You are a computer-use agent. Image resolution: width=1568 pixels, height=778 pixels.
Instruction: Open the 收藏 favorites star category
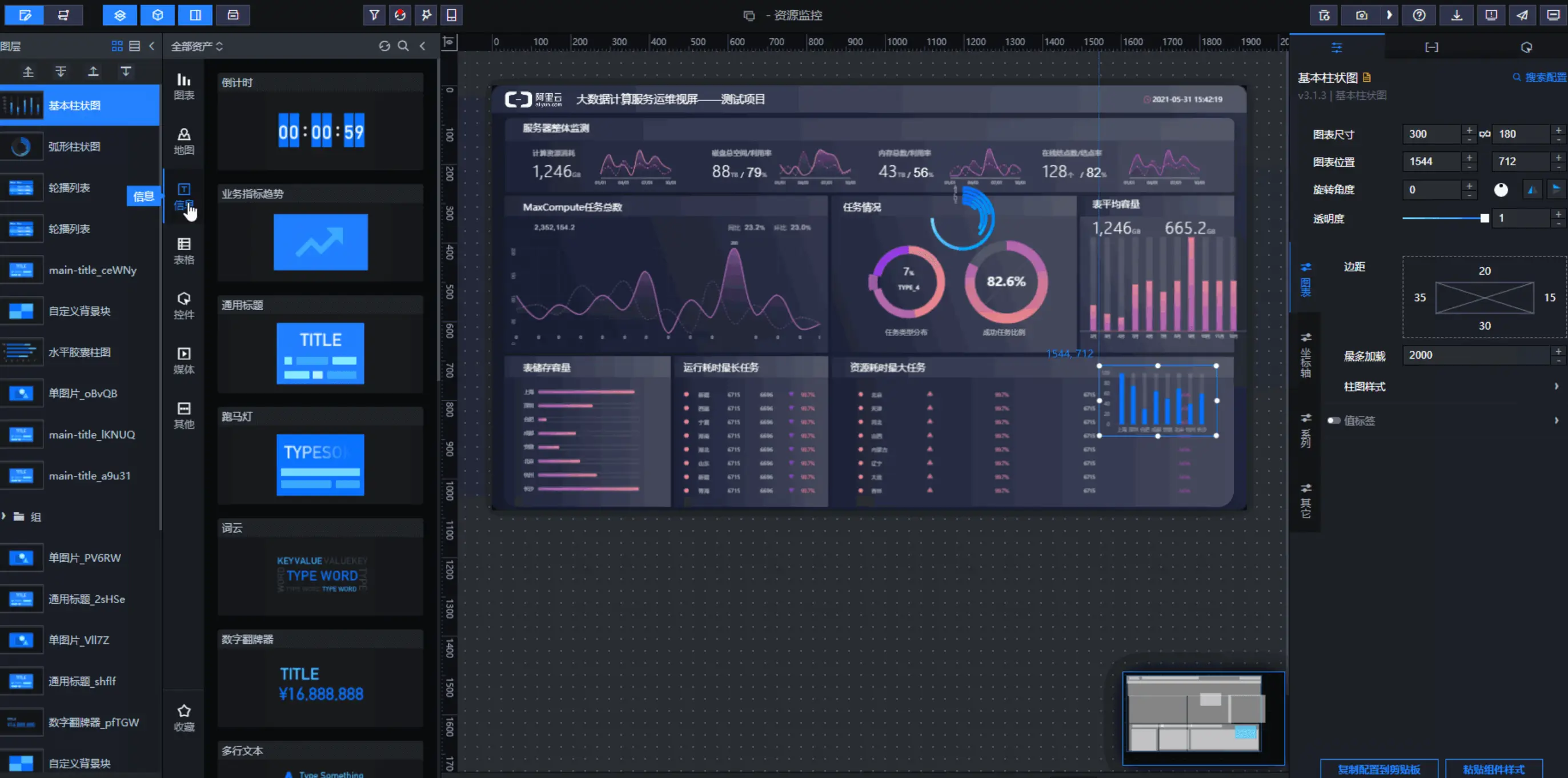pos(184,717)
